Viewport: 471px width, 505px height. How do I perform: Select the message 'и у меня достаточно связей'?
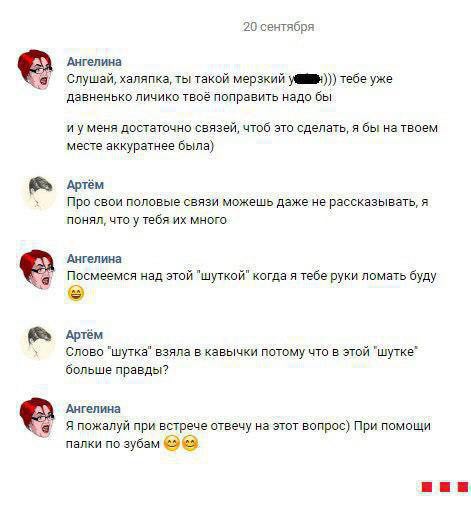coord(252,137)
